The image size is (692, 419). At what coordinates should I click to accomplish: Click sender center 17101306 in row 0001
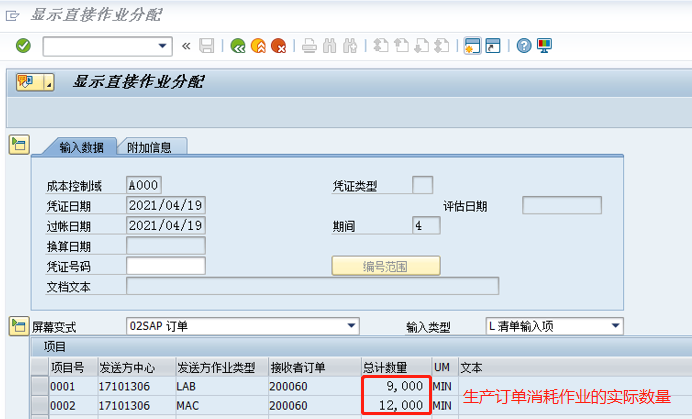tap(136, 386)
